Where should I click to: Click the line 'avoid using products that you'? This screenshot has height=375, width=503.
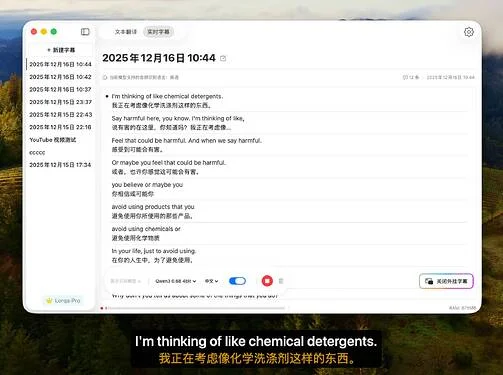pos(153,207)
